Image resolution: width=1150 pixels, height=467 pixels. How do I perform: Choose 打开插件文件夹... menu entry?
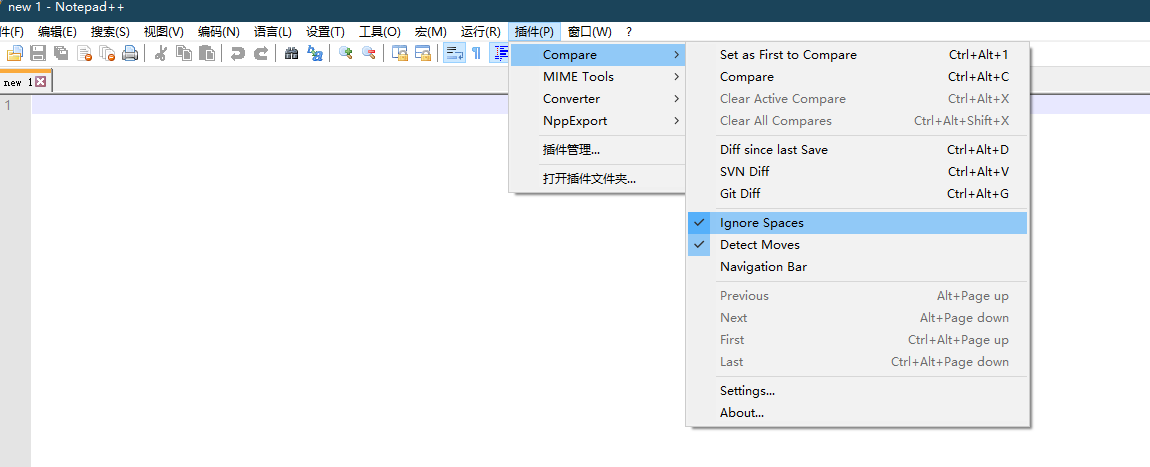[598, 179]
